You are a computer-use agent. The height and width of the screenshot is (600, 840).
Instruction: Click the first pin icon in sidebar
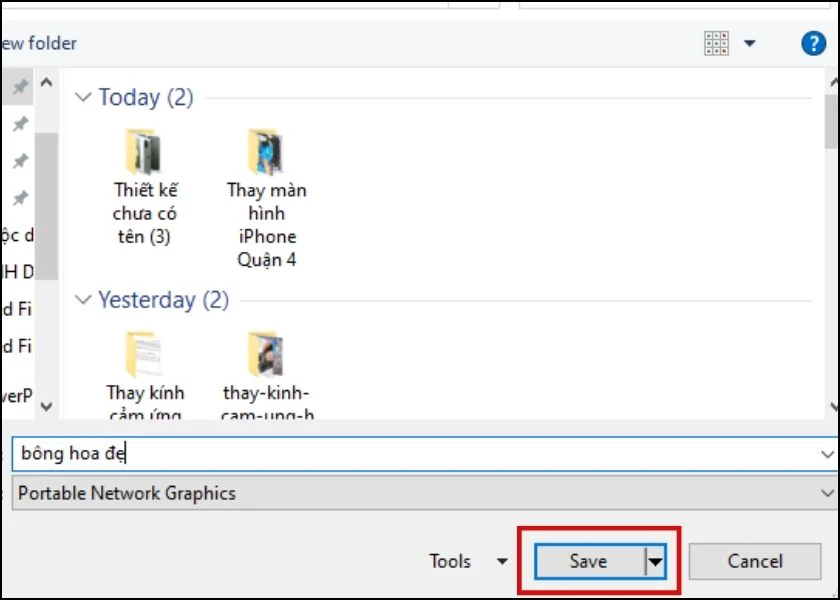[x=20, y=86]
